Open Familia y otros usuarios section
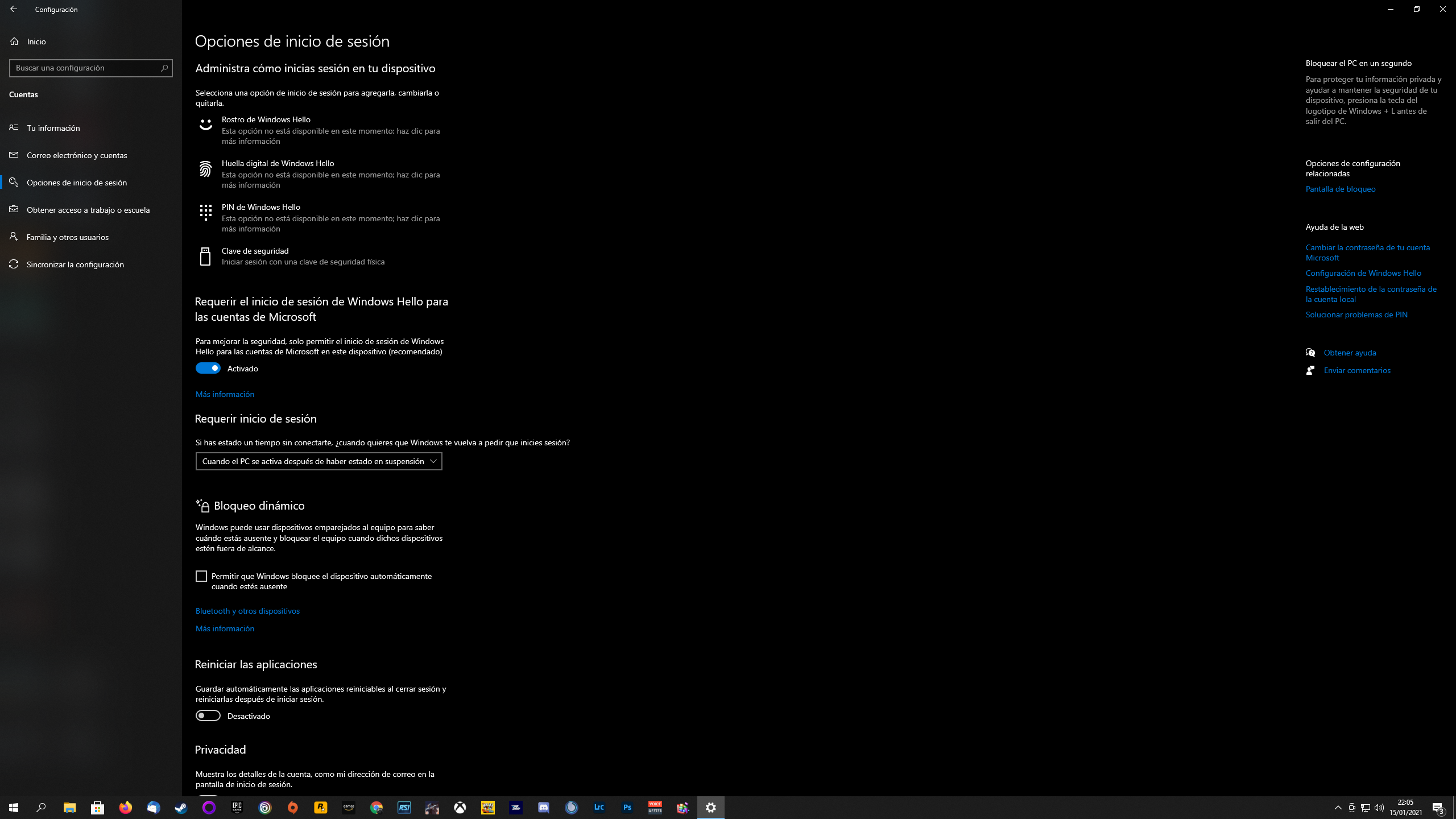This screenshot has width=1456, height=819. coord(67,237)
